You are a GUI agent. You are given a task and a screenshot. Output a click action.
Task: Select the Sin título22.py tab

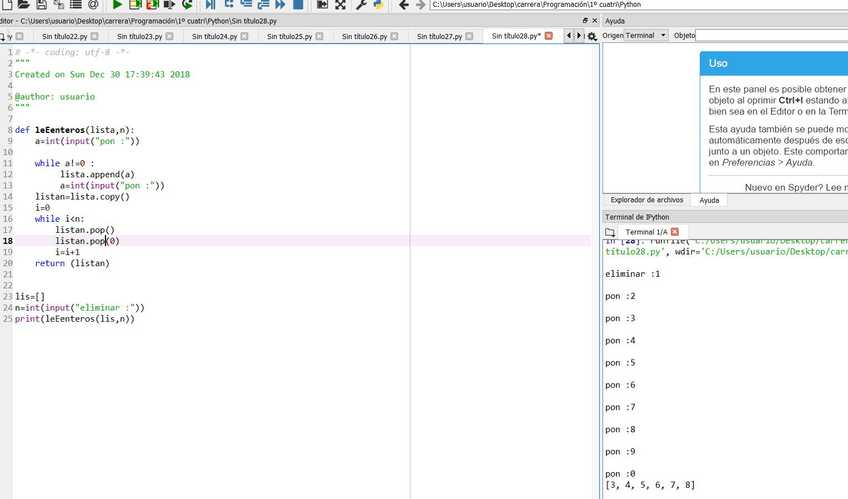point(64,36)
